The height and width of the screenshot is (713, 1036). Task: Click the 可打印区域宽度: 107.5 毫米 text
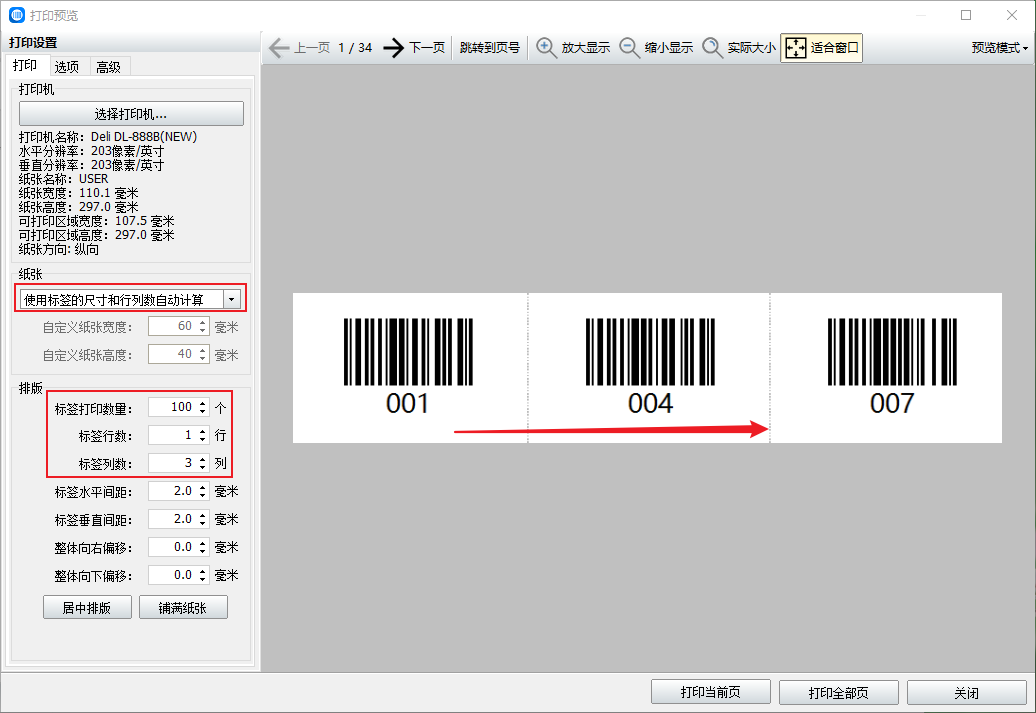coord(96,221)
